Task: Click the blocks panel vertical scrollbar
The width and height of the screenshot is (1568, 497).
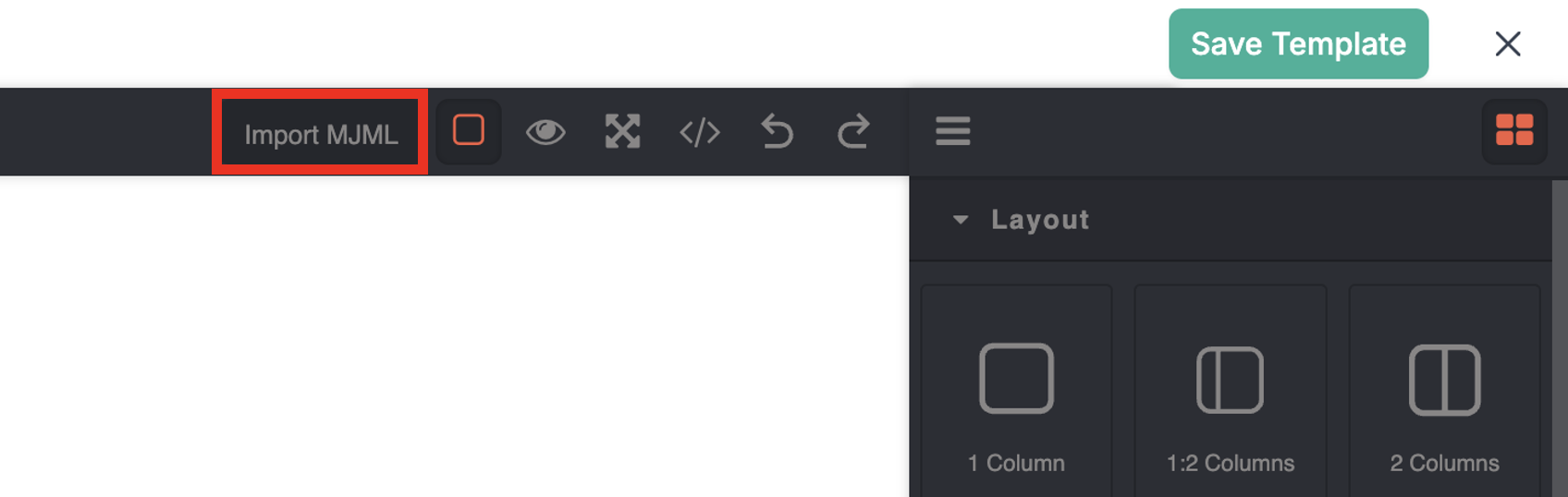Action: point(1560,337)
